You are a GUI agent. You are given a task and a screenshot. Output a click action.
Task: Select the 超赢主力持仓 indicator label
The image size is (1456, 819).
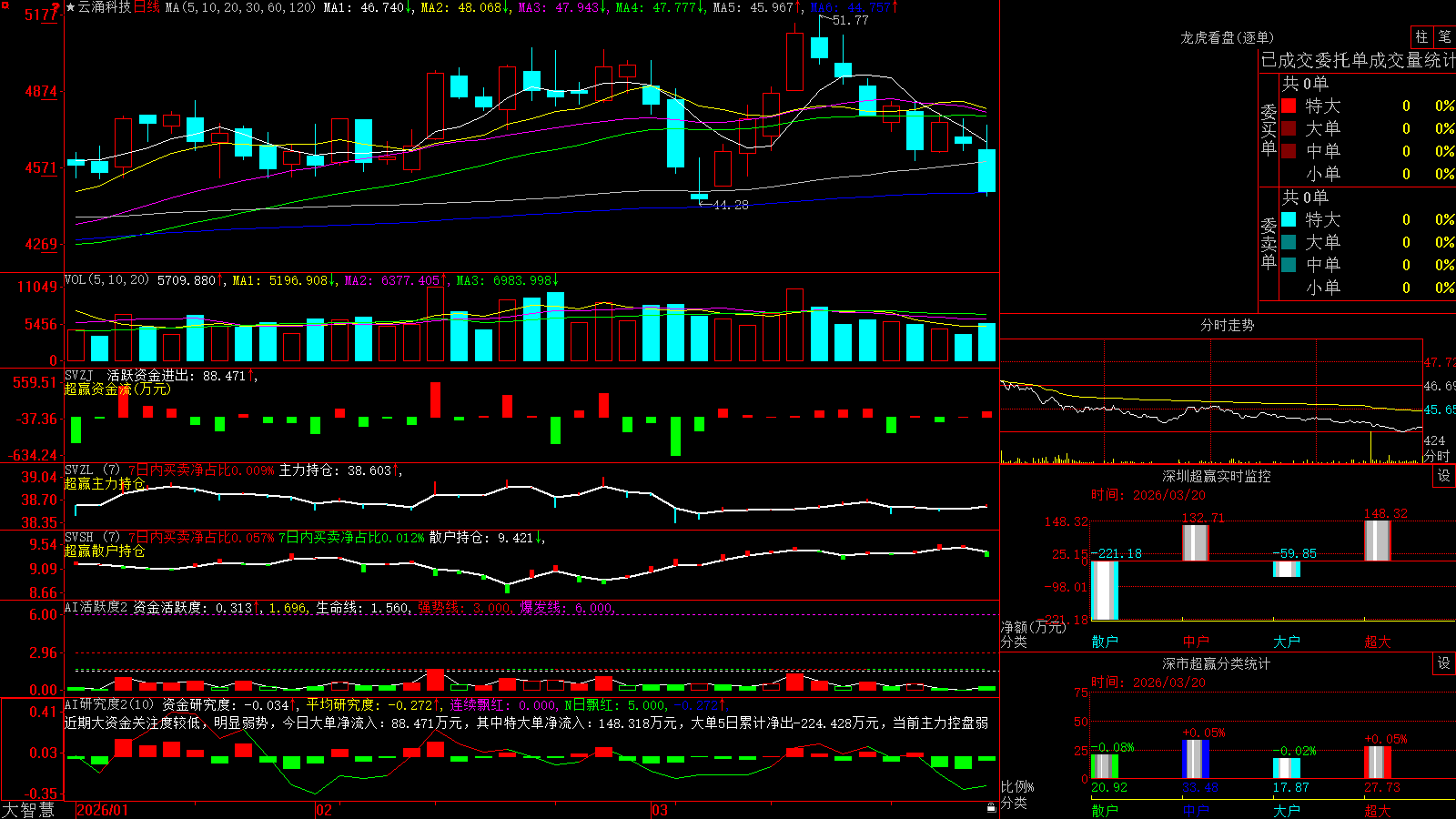pos(105,484)
